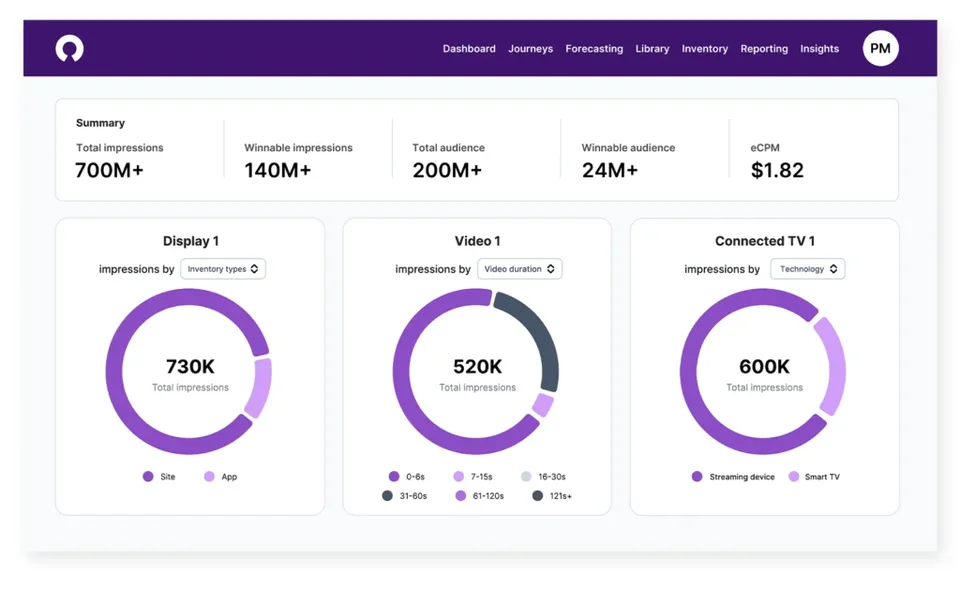The image size is (960, 592).
Task: Click the Total audience value 200M+
Action: (x=447, y=170)
